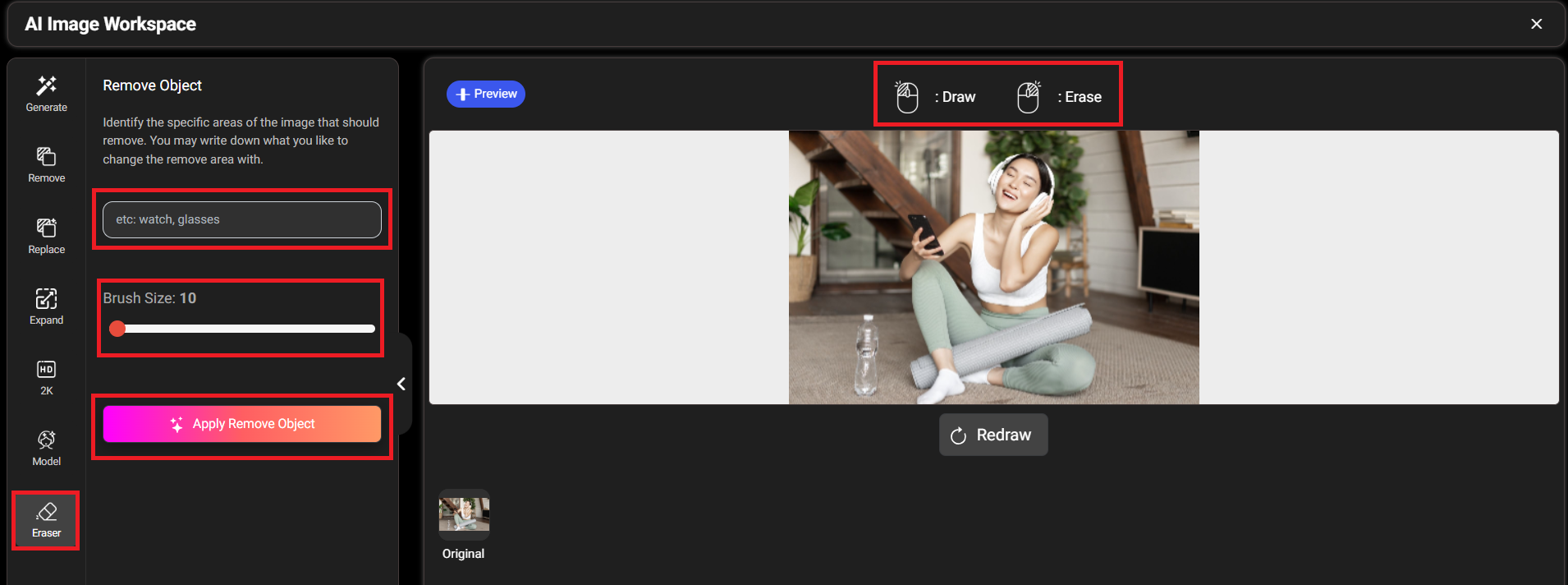
Task: Click the 'Original' caption under the thumbnail
Action: click(463, 554)
